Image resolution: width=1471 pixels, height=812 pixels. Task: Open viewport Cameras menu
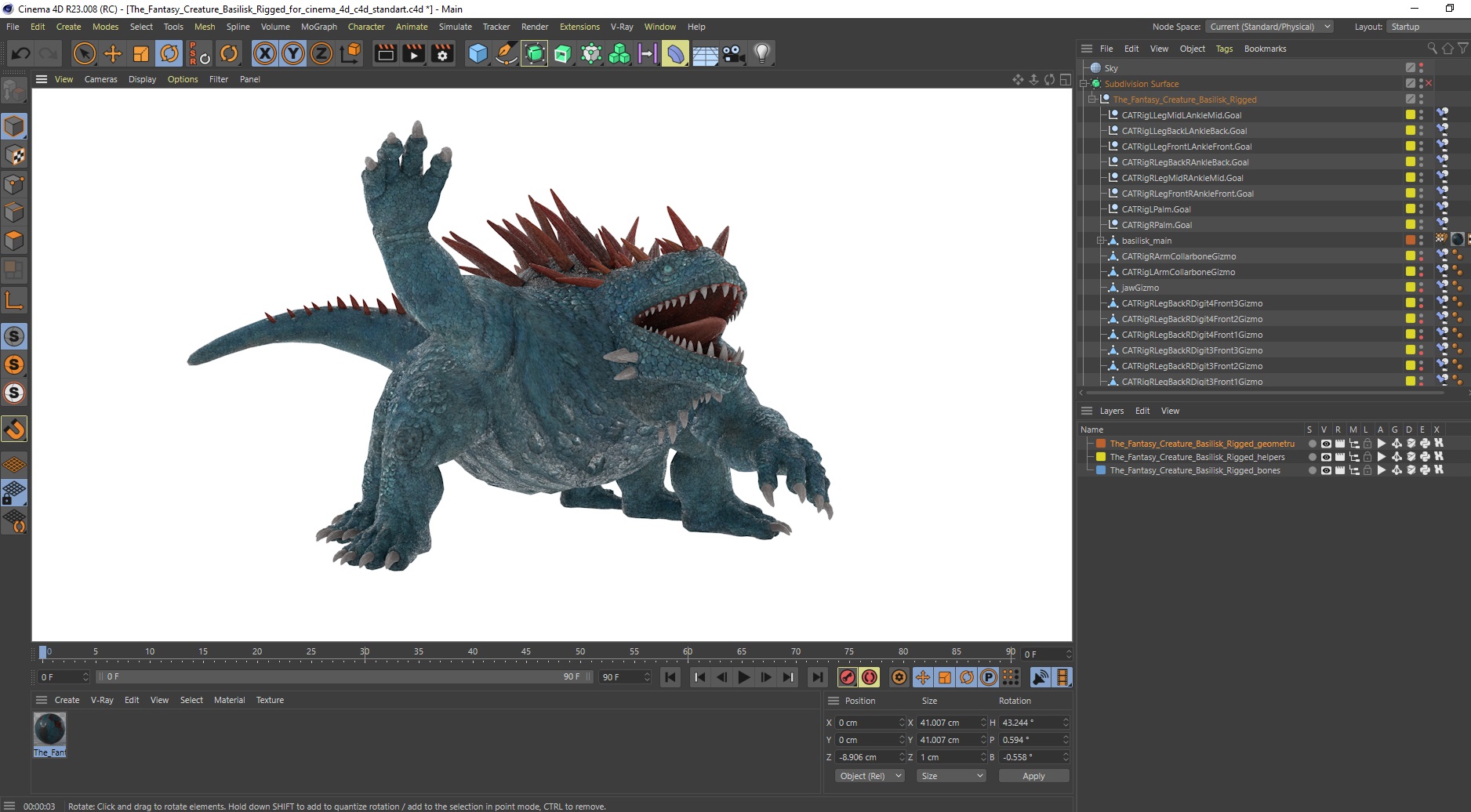pos(101,79)
